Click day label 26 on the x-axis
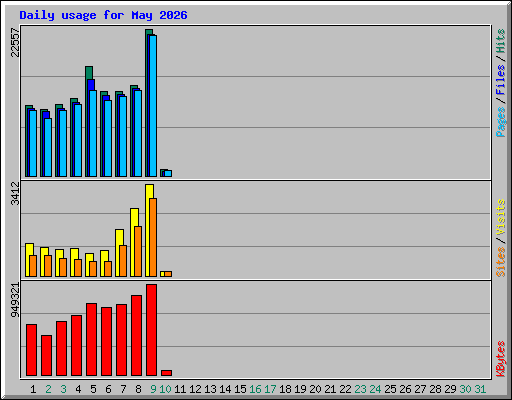Image resolution: width=512 pixels, height=400 pixels. pyautogui.click(x=405, y=389)
